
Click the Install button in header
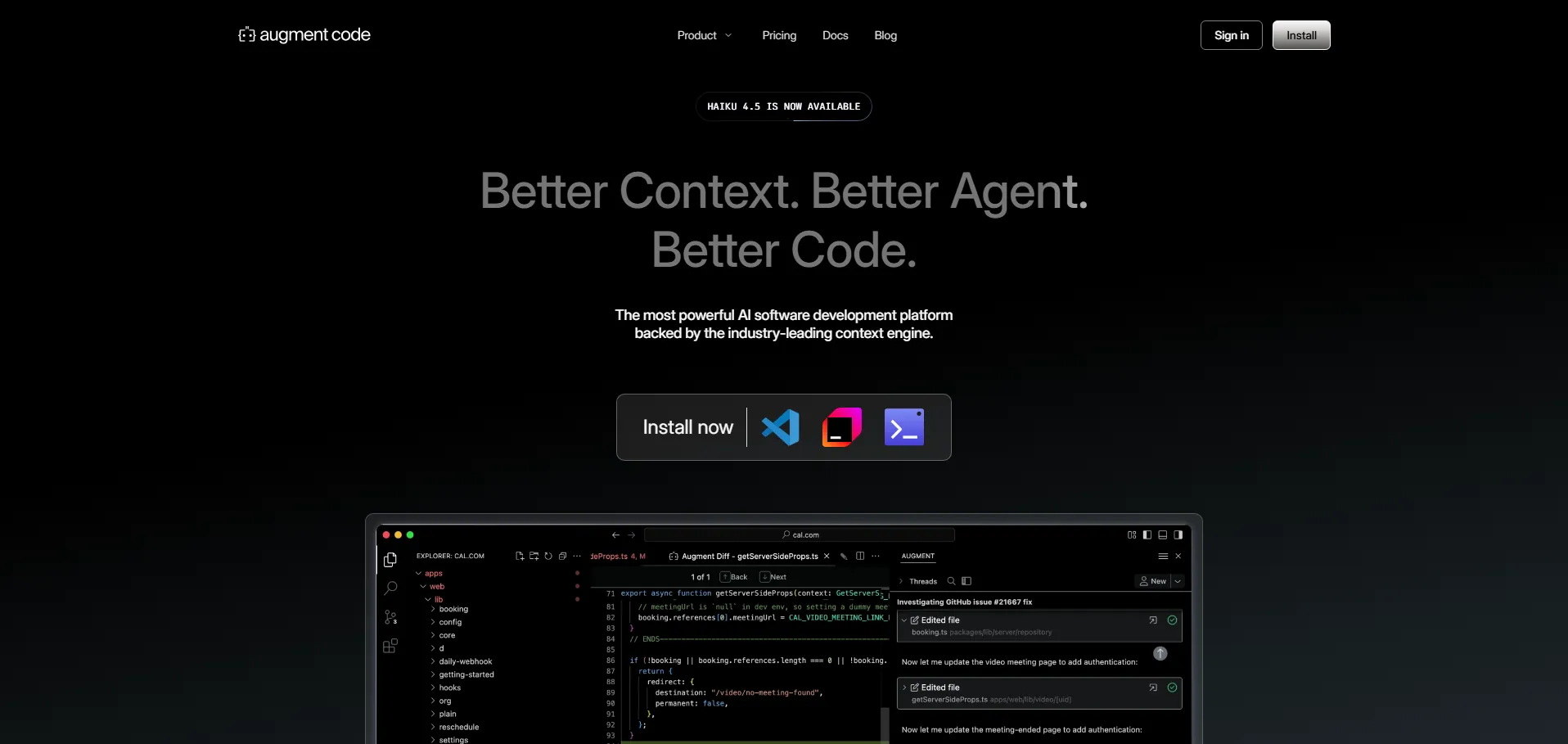pos(1300,35)
